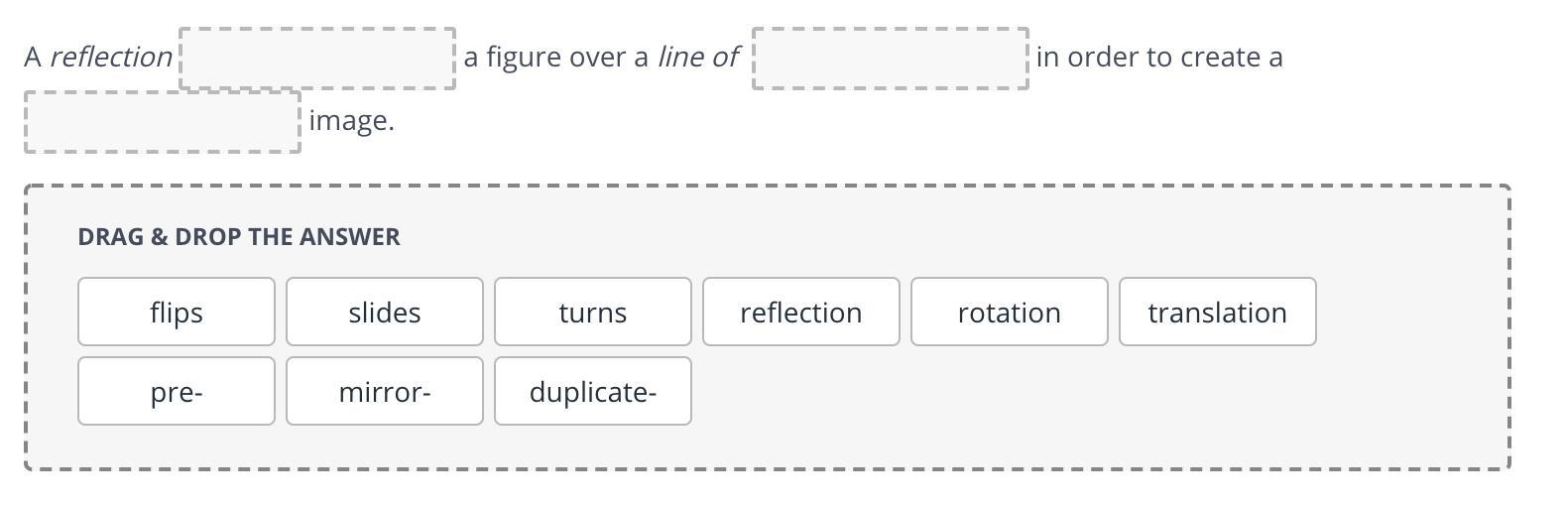This screenshot has width=1568, height=508.
Task: Click the text 'a figure over a'
Action: point(555,58)
